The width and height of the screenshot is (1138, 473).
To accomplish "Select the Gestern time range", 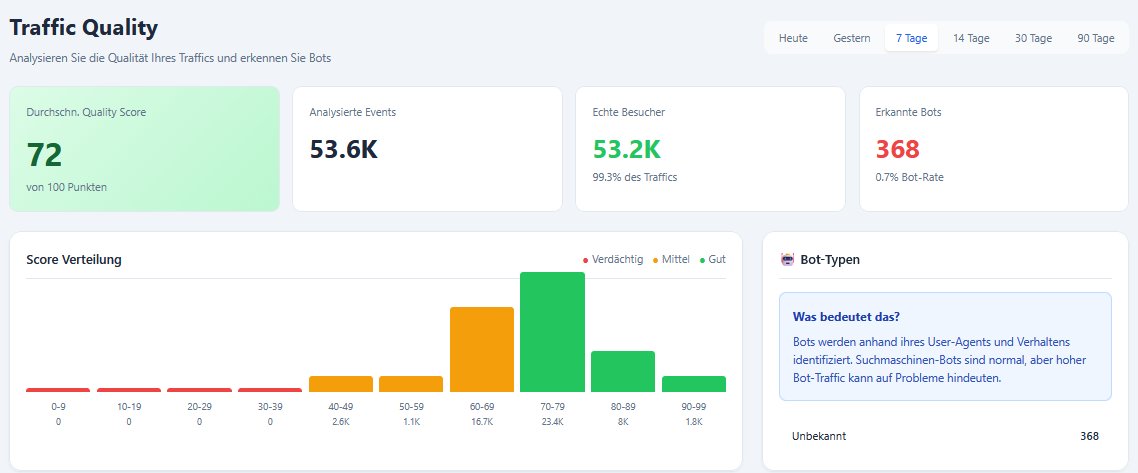I will 851,38.
